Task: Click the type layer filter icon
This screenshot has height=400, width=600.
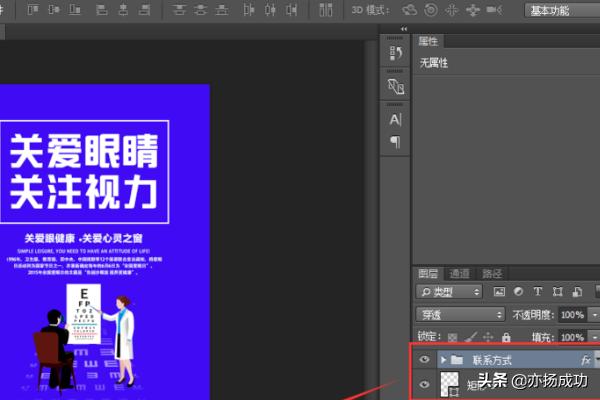Action: point(537,292)
